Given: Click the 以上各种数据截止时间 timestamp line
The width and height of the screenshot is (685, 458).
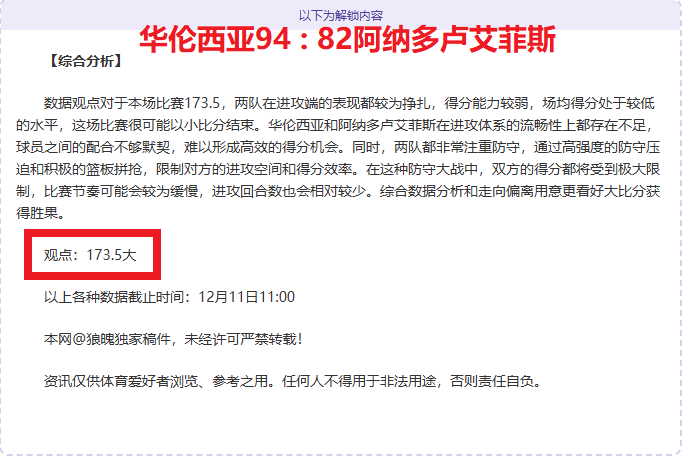Looking at the screenshot, I should 170,297.
